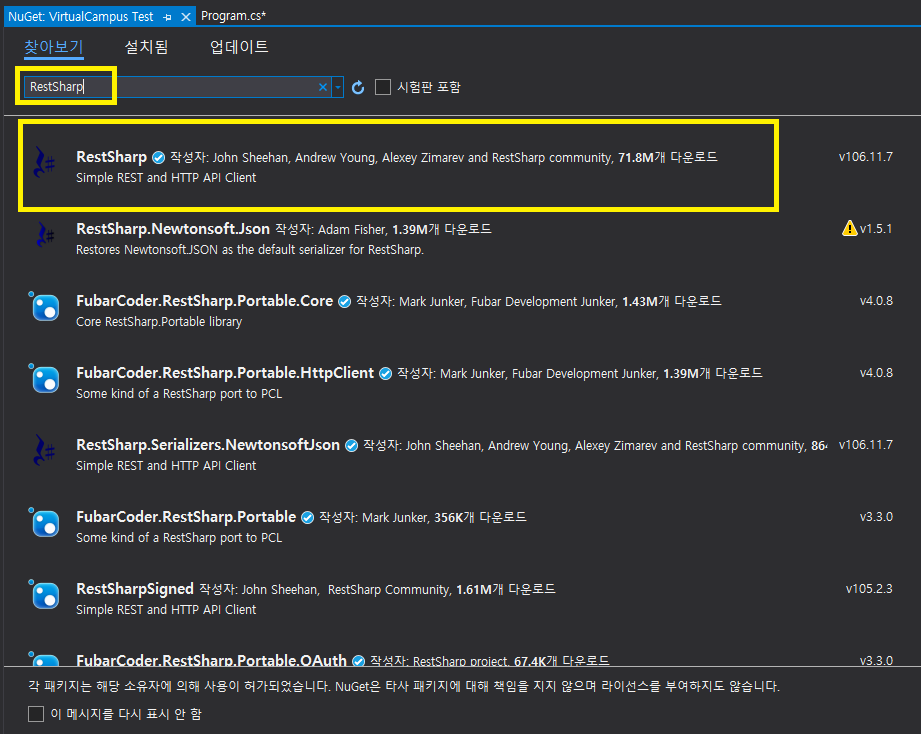
Task: Pin the NuGet: VirtualCampus Test tab
Action: pos(167,17)
